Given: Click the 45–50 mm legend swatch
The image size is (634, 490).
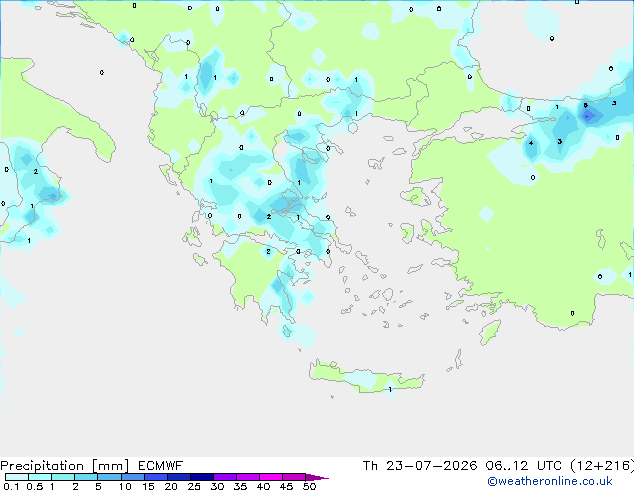Looking at the screenshot, I should [x=294, y=477].
